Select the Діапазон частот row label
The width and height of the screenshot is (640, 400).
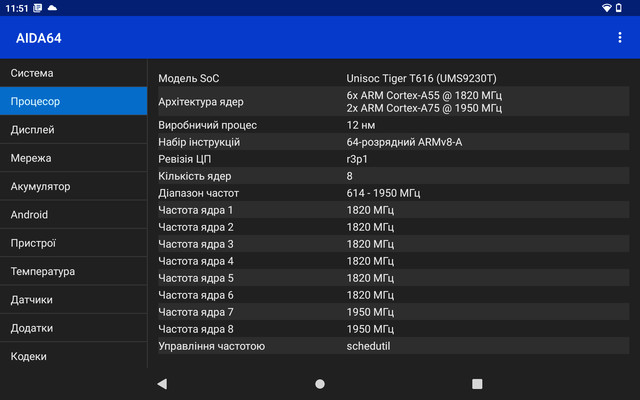coord(198,193)
